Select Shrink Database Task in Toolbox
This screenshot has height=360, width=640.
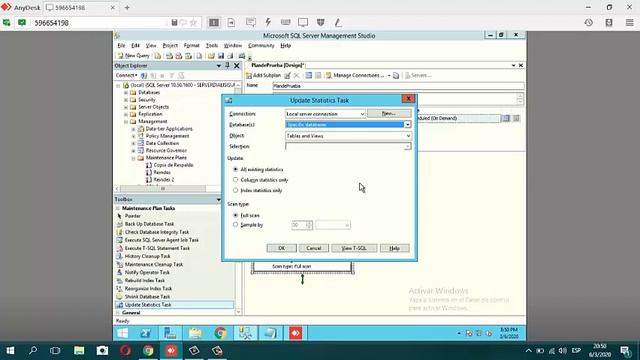click(x=147, y=297)
